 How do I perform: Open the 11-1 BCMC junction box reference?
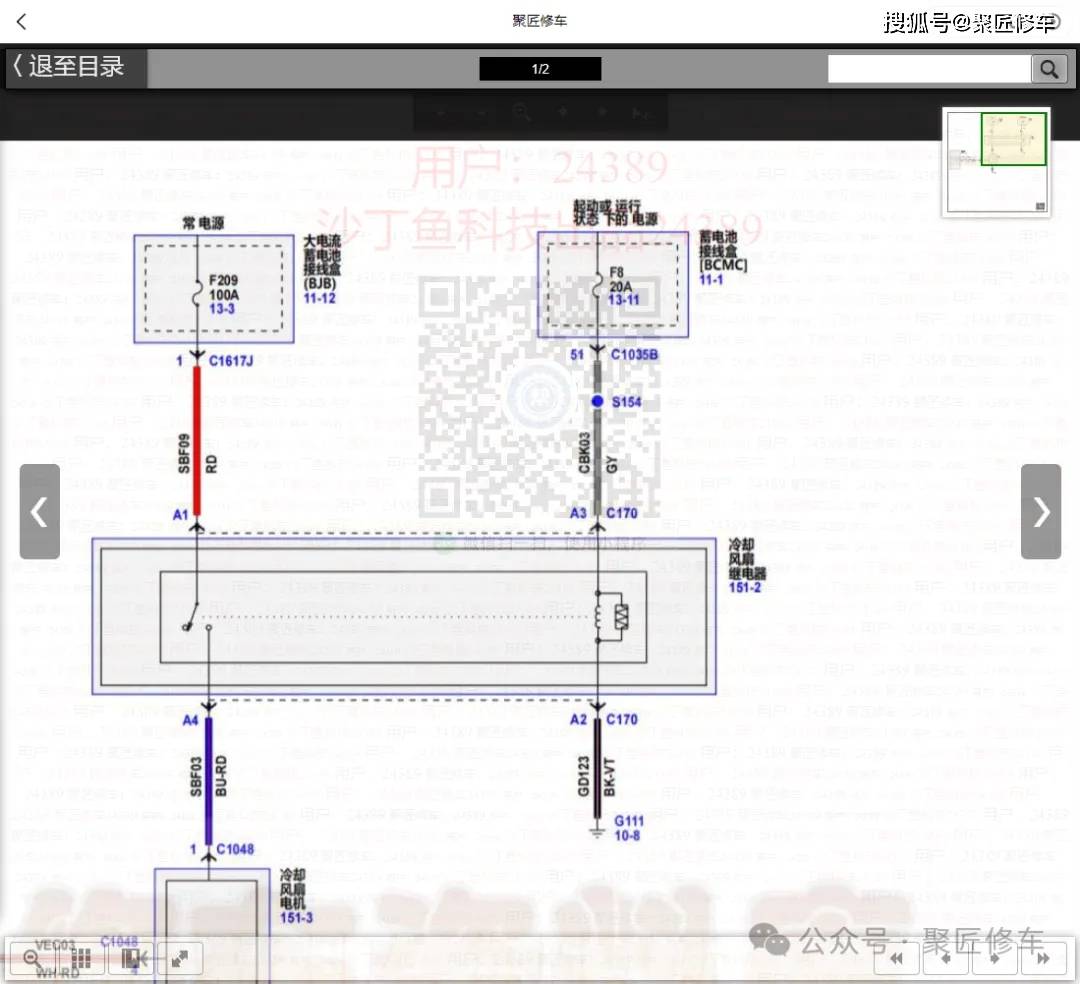711,280
